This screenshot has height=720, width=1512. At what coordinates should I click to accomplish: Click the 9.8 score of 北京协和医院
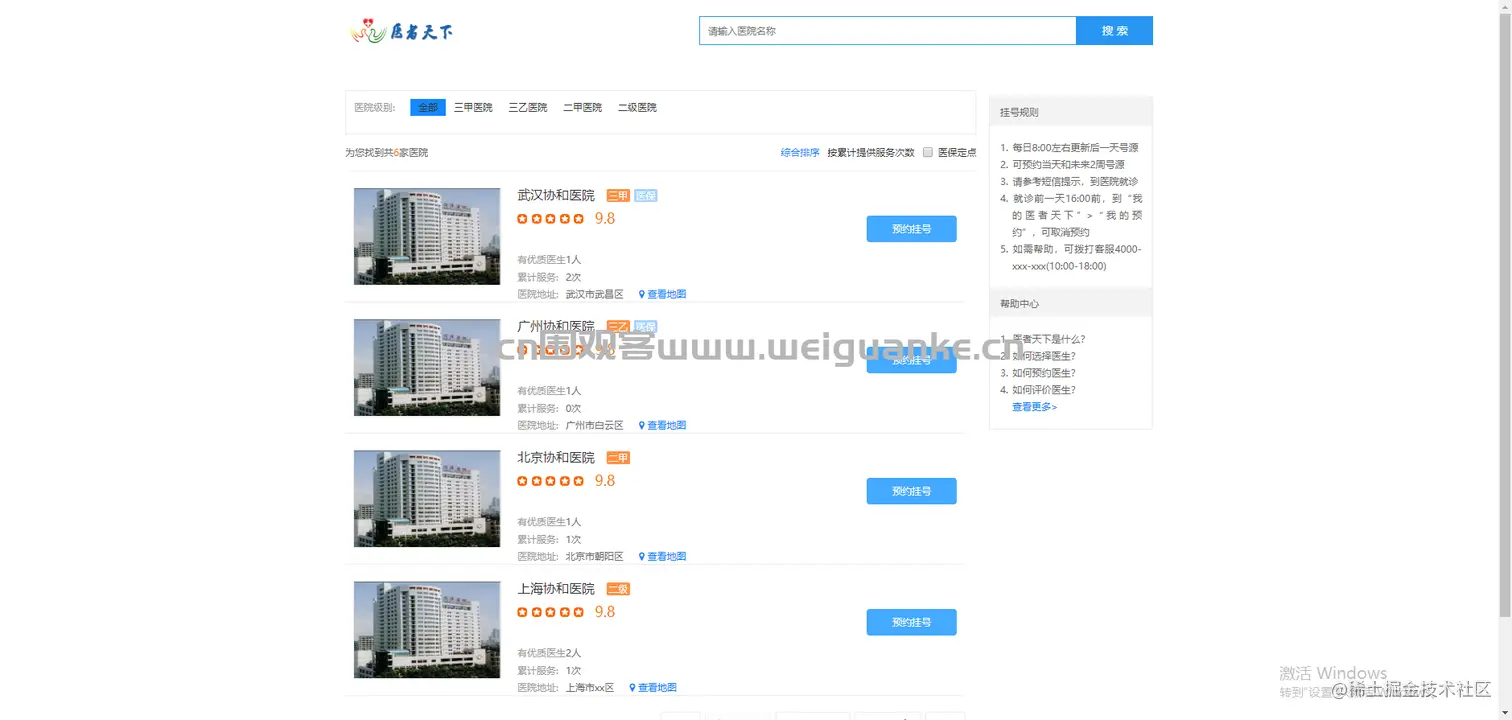605,481
